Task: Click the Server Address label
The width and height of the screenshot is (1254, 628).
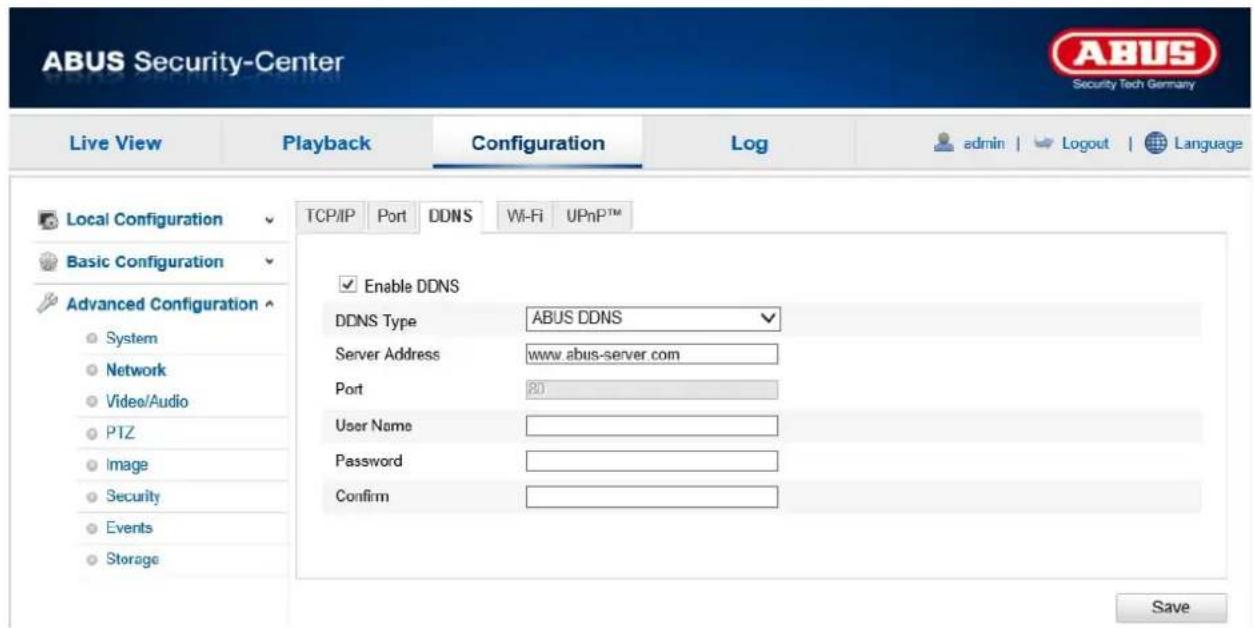Action: click(x=387, y=354)
